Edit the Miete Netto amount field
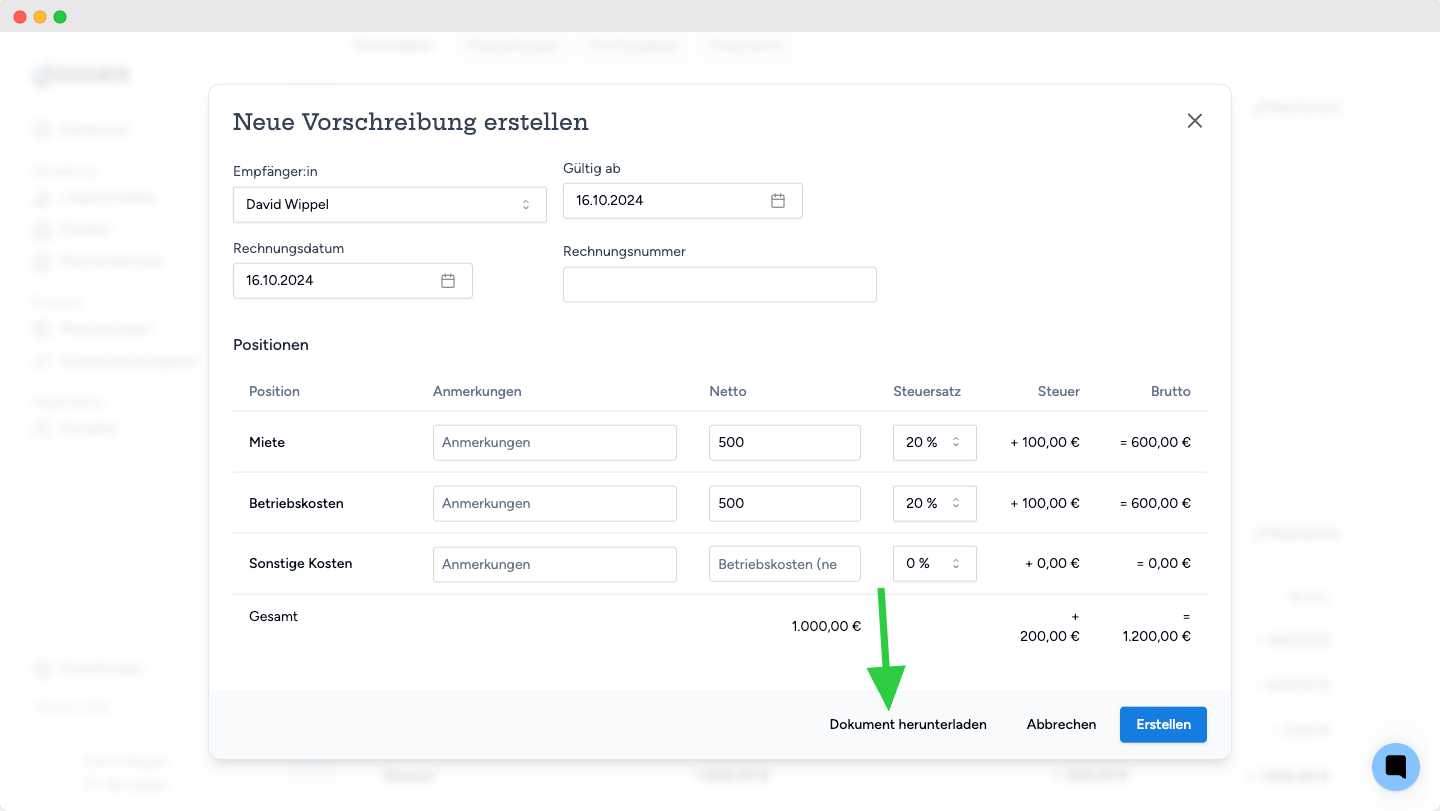Screen dimensions: 1440x811 (x=784, y=443)
